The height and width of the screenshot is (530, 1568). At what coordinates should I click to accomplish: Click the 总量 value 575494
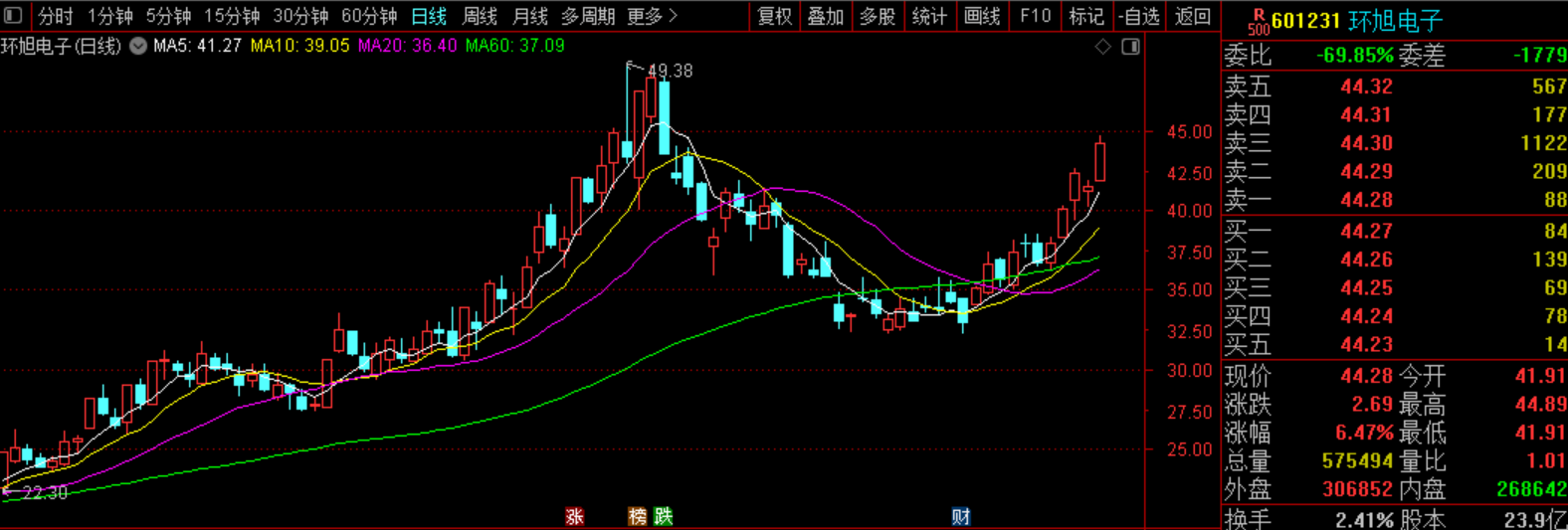click(x=1357, y=461)
